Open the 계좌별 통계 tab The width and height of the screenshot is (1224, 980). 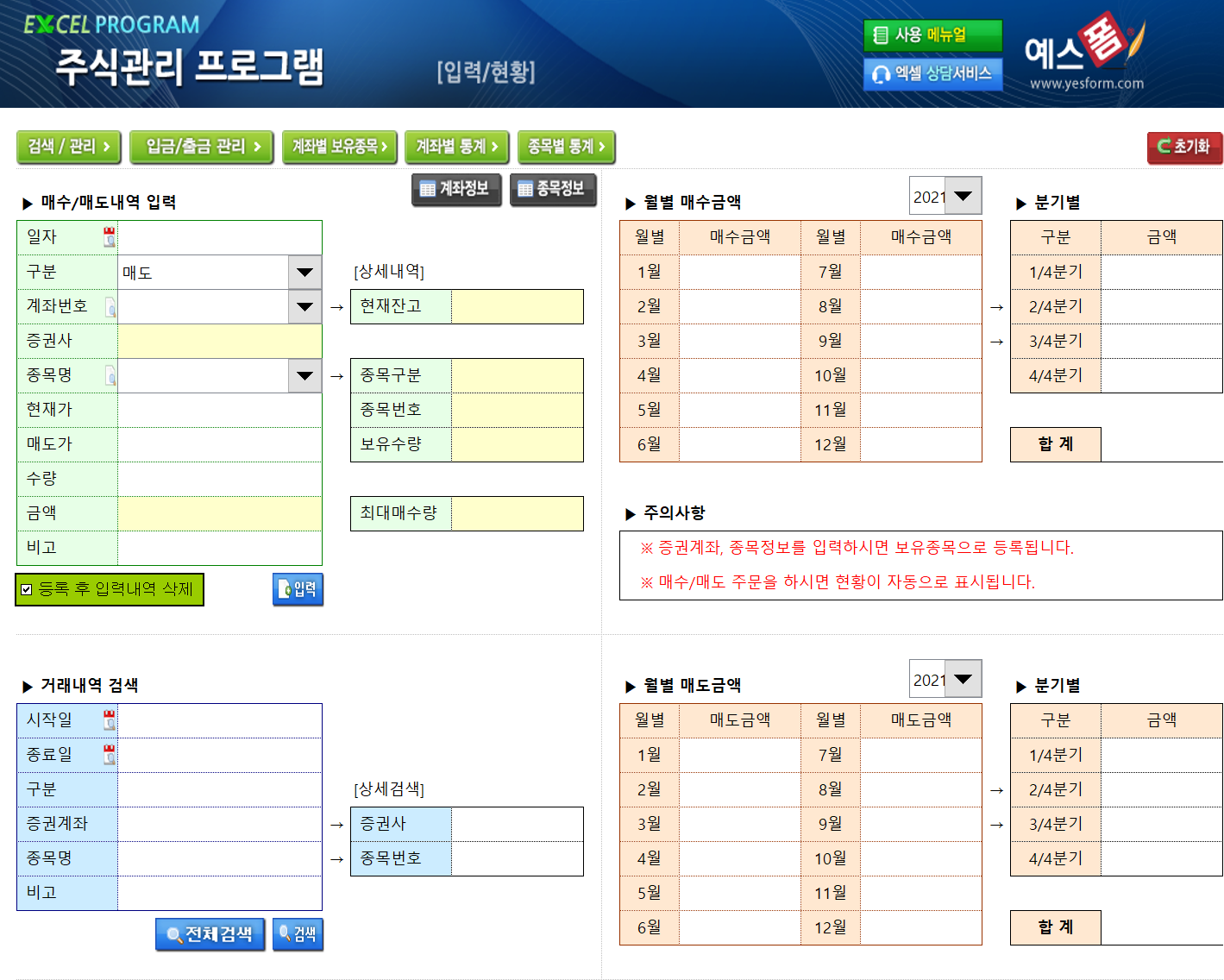457,147
